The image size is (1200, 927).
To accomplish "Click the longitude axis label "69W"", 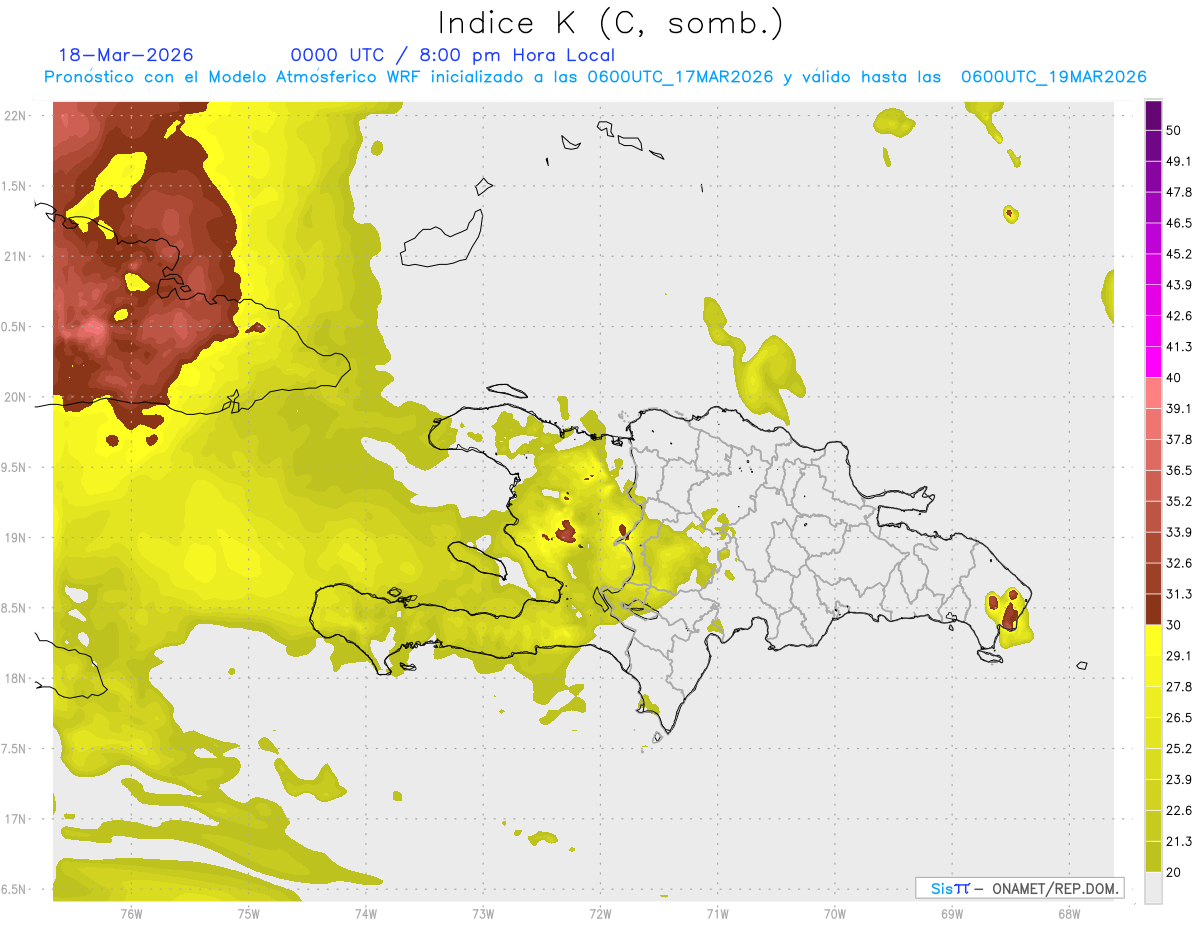I will [952, 913].
